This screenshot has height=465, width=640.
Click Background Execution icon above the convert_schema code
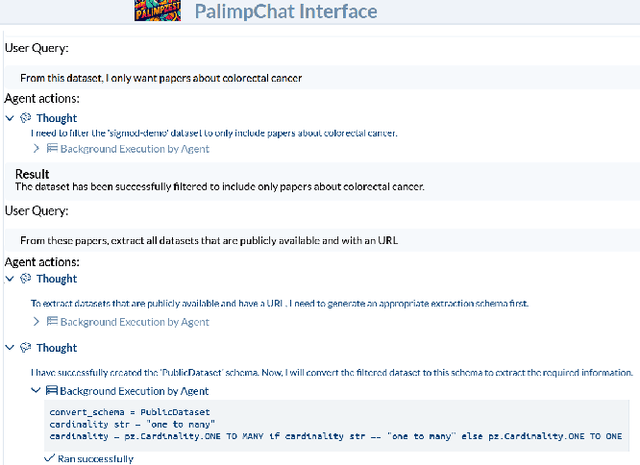click(x=52, y=391)
